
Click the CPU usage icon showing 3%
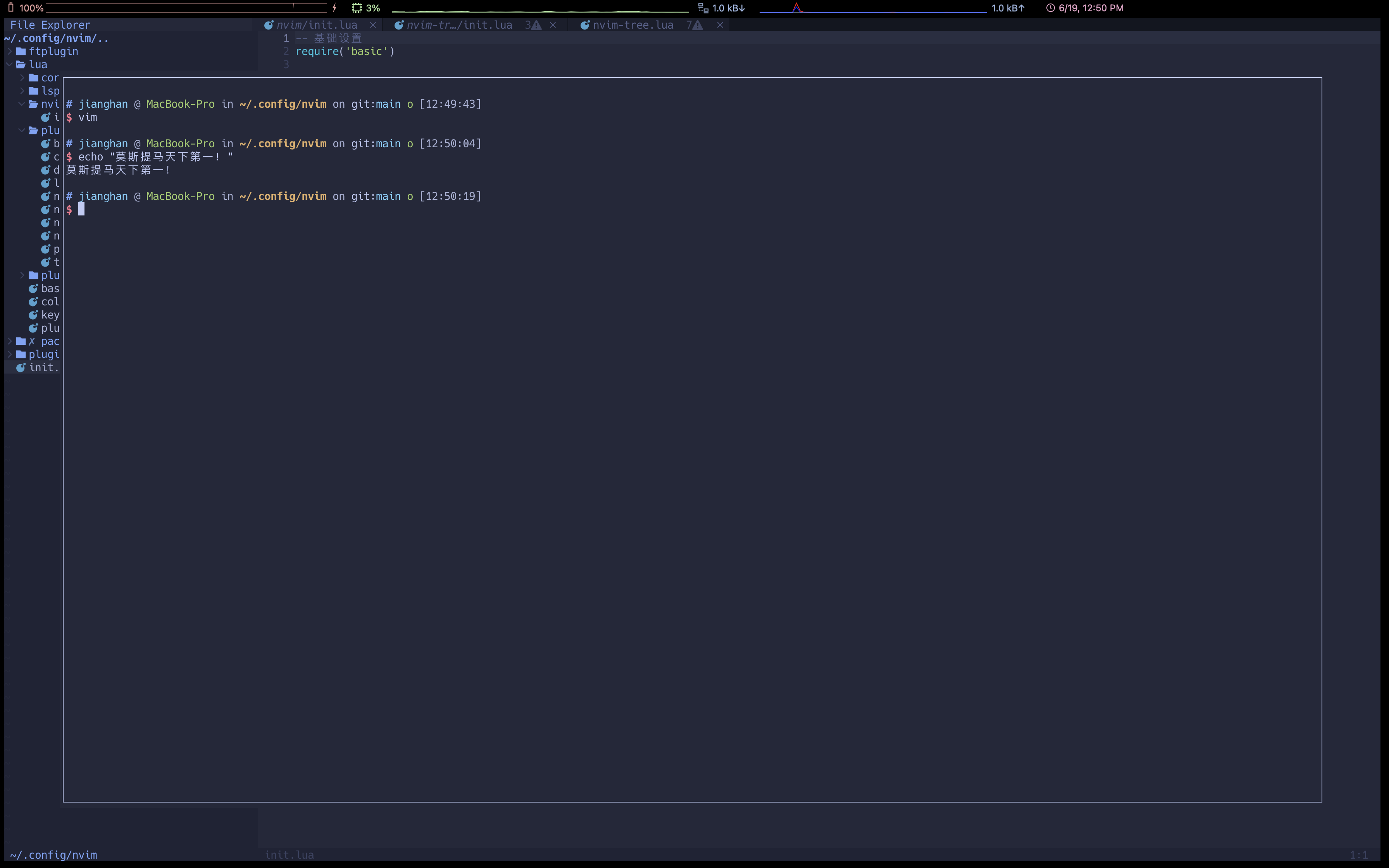pos(357,7)
